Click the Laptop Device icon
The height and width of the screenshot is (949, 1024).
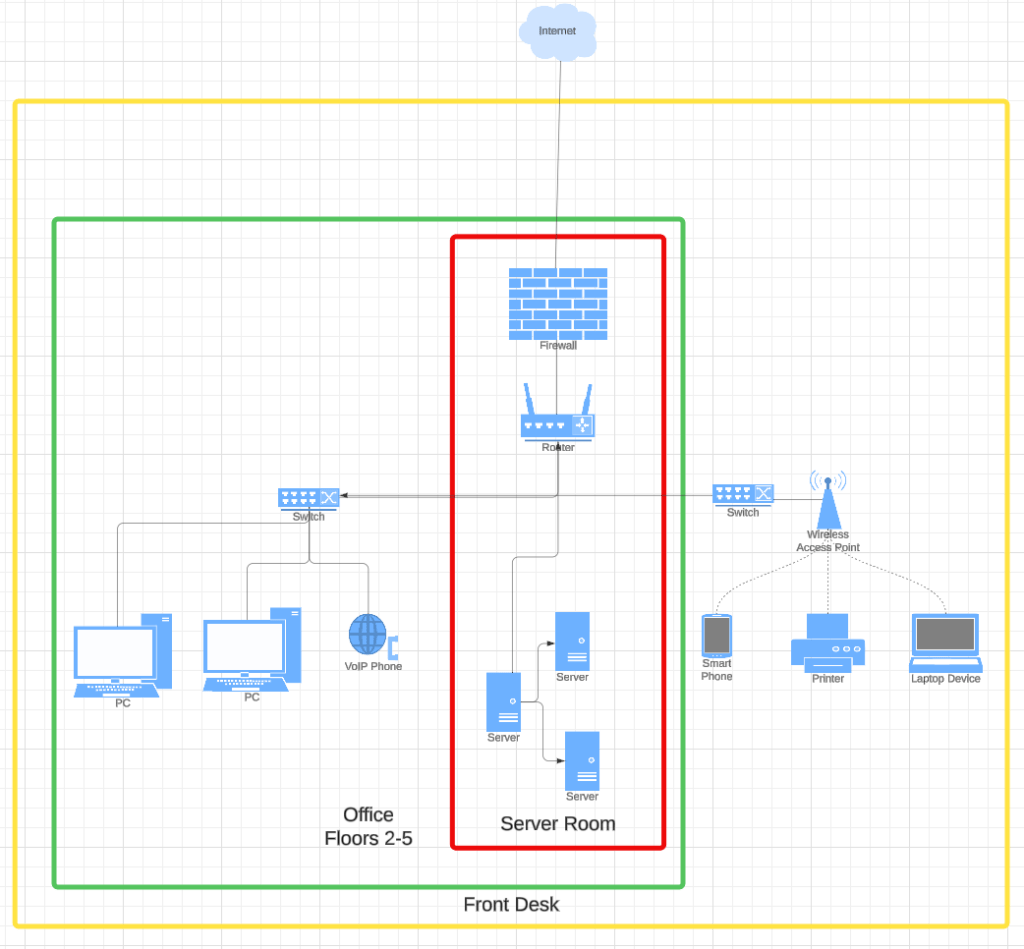(944, 640)
